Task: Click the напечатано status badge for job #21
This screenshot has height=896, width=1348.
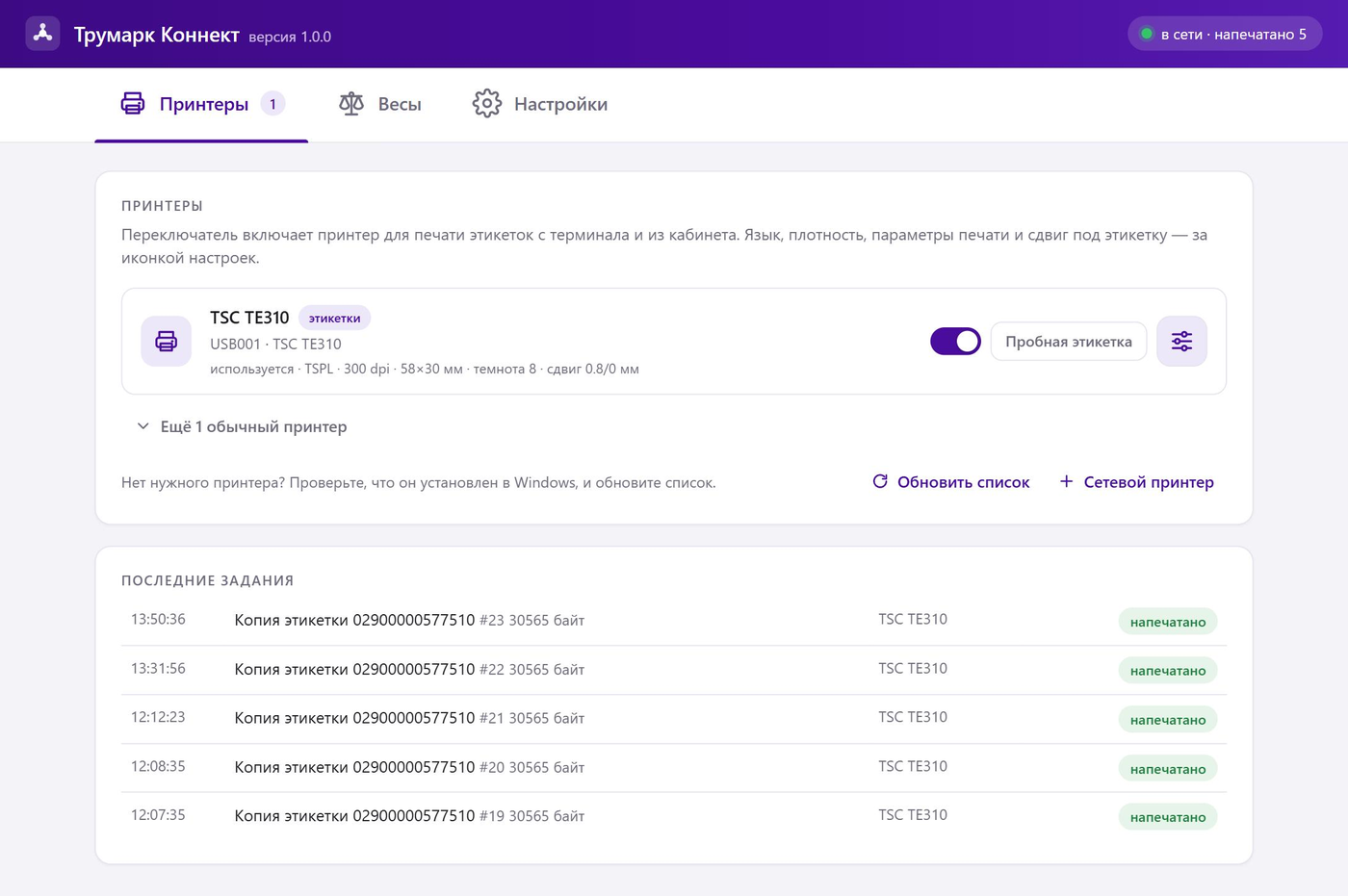Action: tap(1168, 720)
